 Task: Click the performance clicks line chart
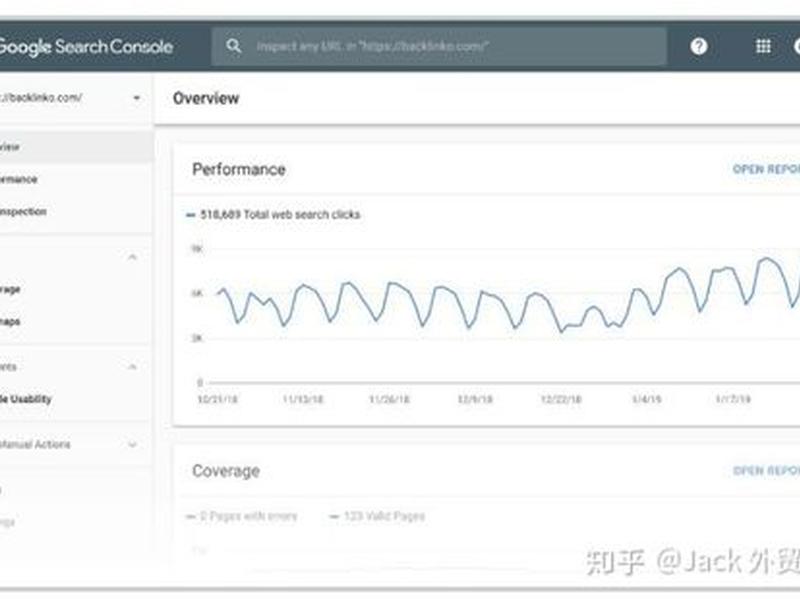pyautogui.click(x=508, y=296)
